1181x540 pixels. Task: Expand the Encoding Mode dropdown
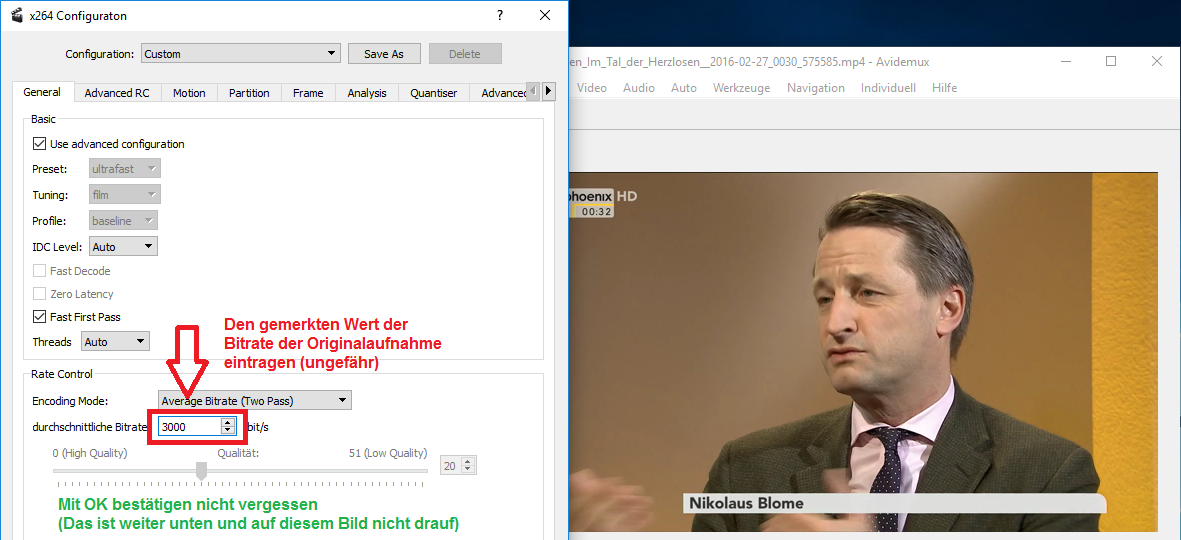(254, 401)
